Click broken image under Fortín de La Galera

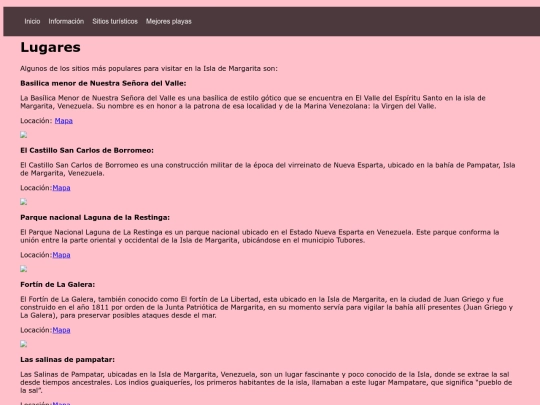click(23, 344)
